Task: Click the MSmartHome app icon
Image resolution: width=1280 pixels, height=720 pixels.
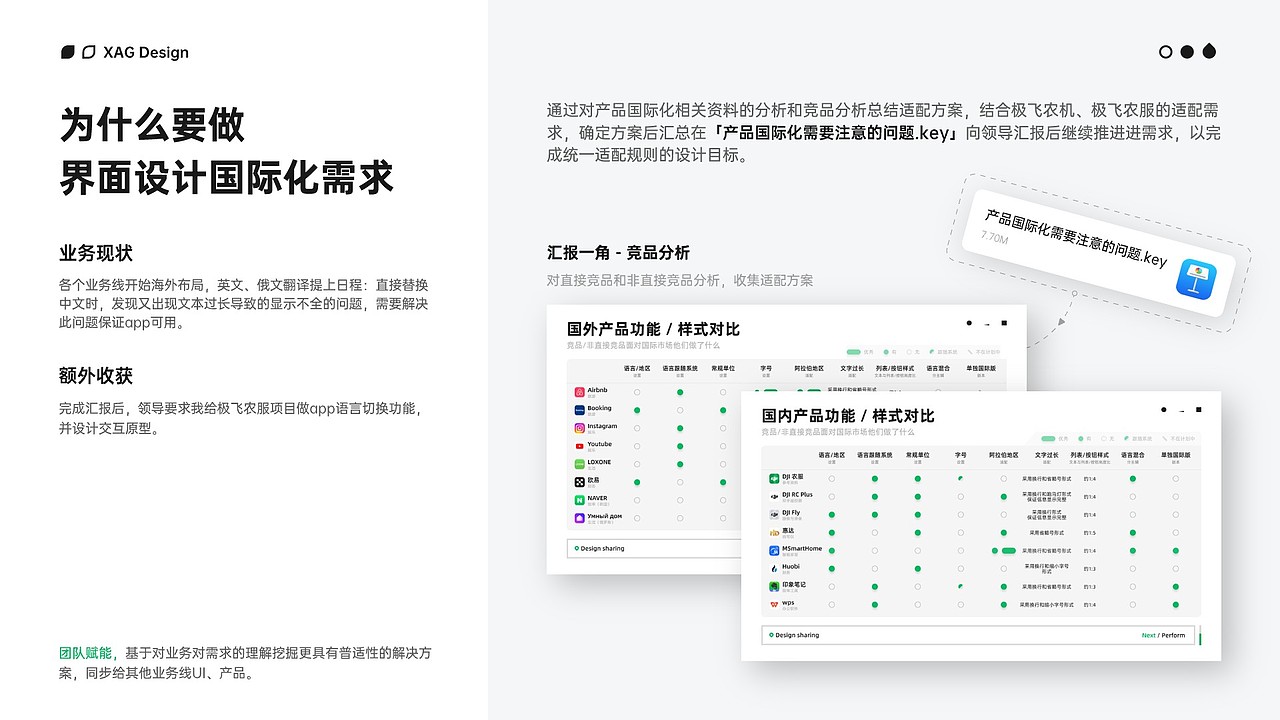Action: pyautogui.click(x=774, y=550)
